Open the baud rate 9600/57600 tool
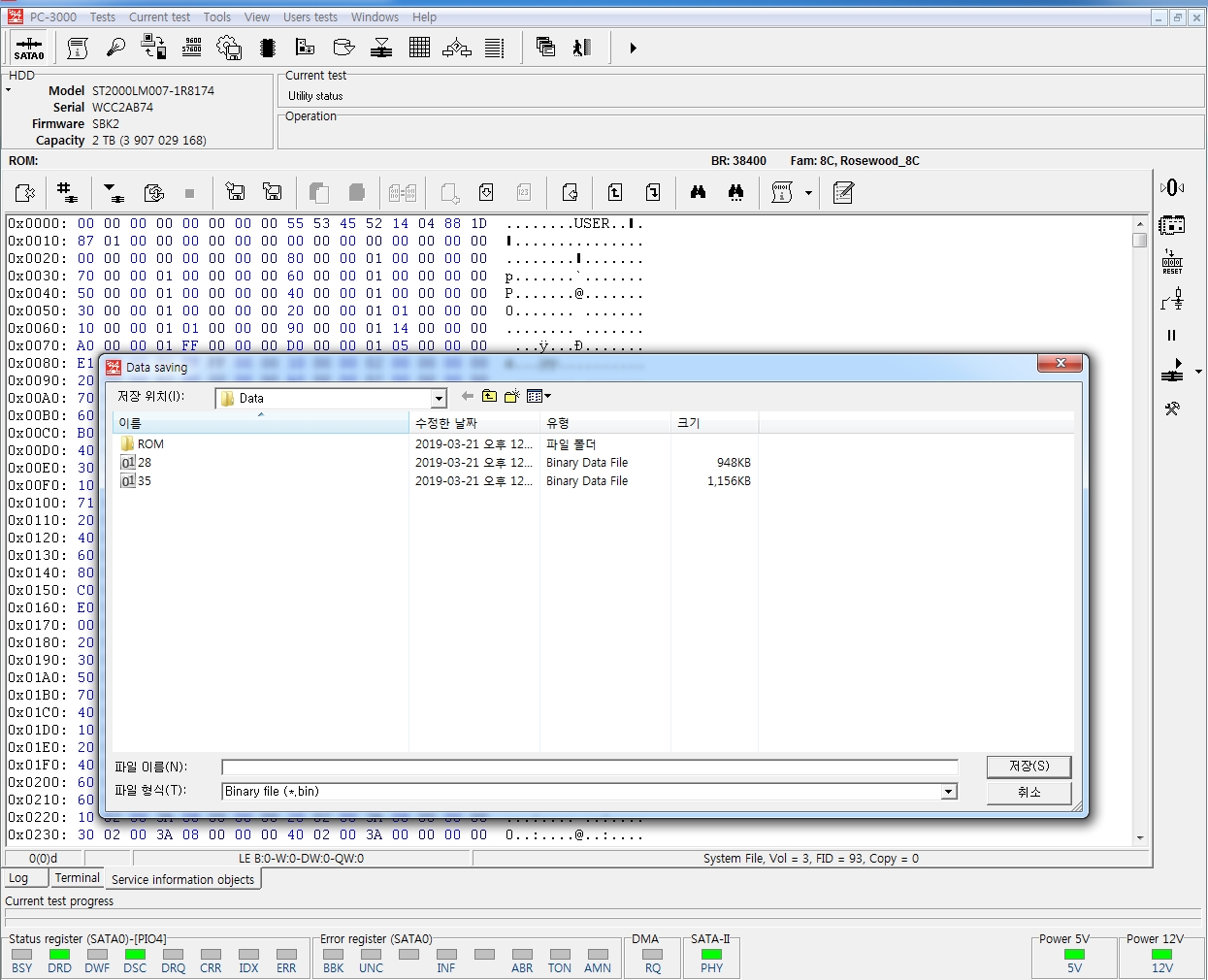Screen dimensions: 1208x980 click(191, 48)
